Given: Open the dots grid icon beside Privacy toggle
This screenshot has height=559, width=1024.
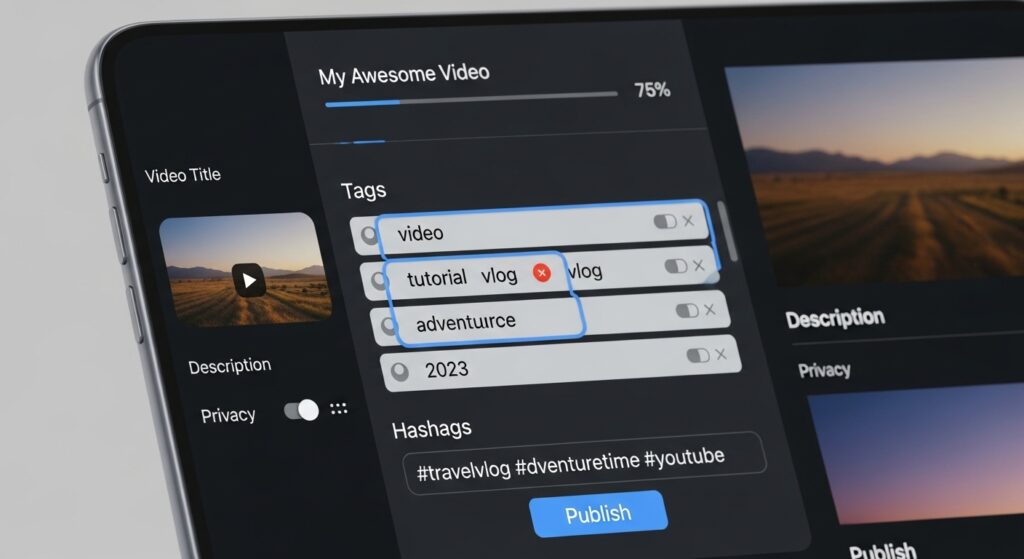Looking at the screenshot, I should [338, 408].
